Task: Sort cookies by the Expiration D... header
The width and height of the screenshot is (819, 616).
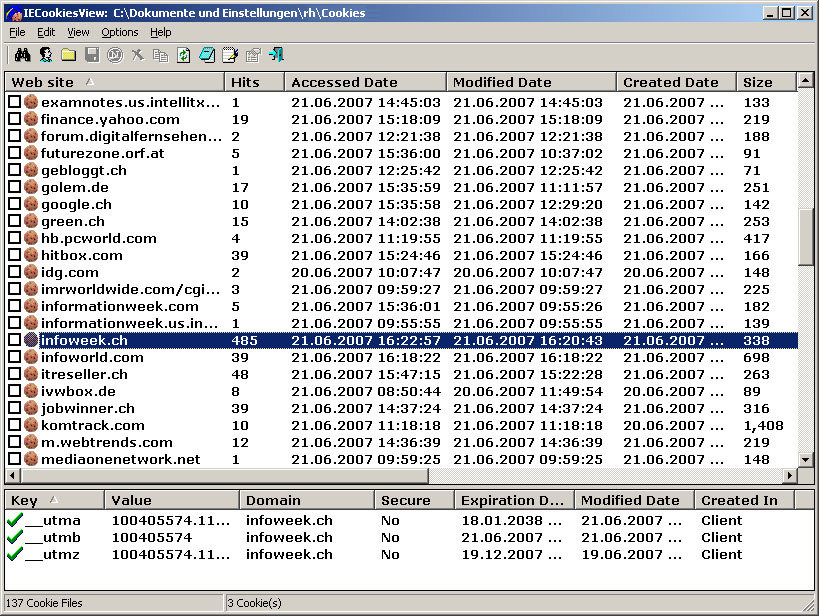Action: tap(514, 501)
